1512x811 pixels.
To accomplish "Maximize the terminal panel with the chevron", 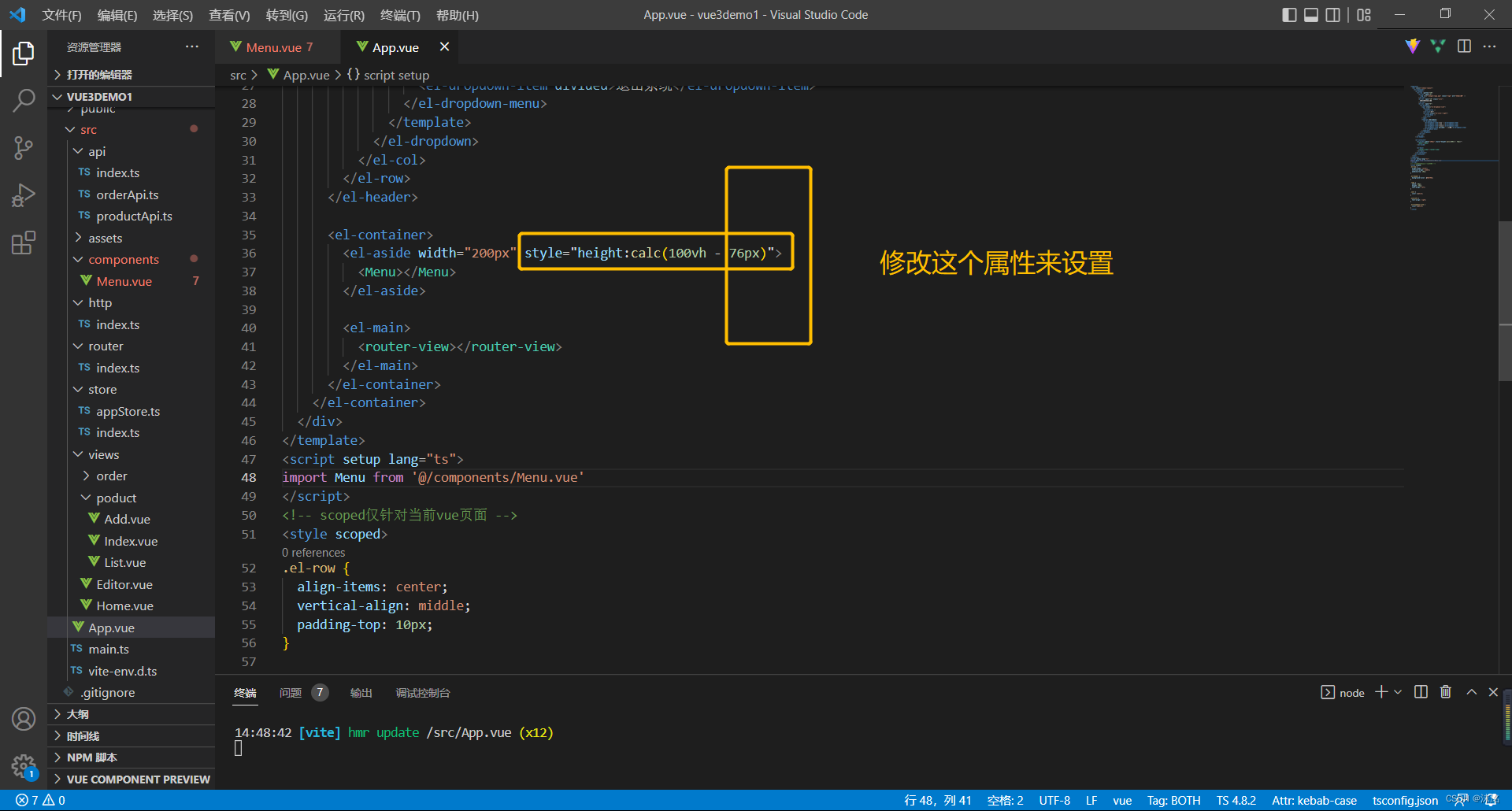I will pyautogui.click(x=1470, y=692).
